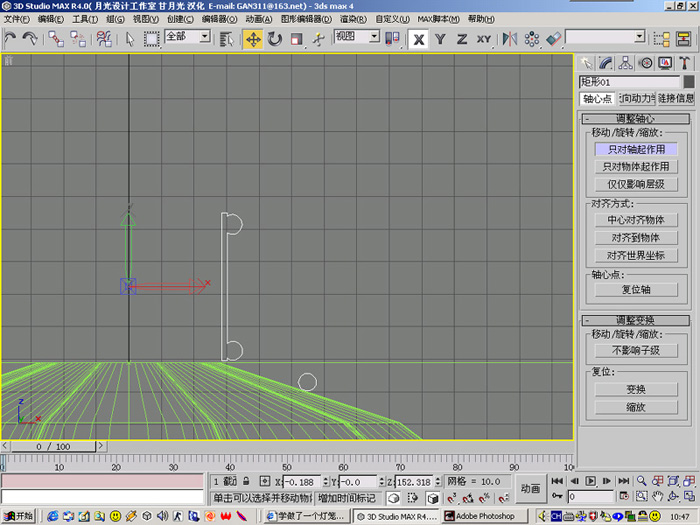700x525 pixels.
Task: Click the Mirror Selected Objects icon
Action: (x=509, y=39)
